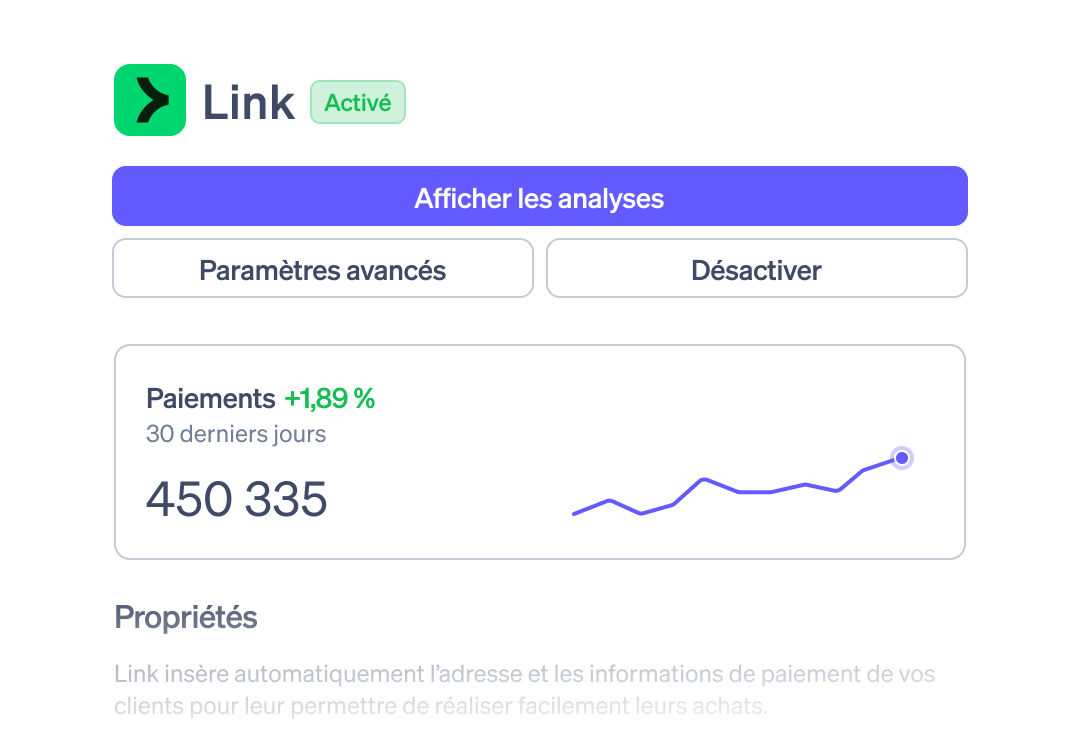The image size is (1080, 742).
Task: Click the 450 335 payments total
Action: click(x=236, y=499)
